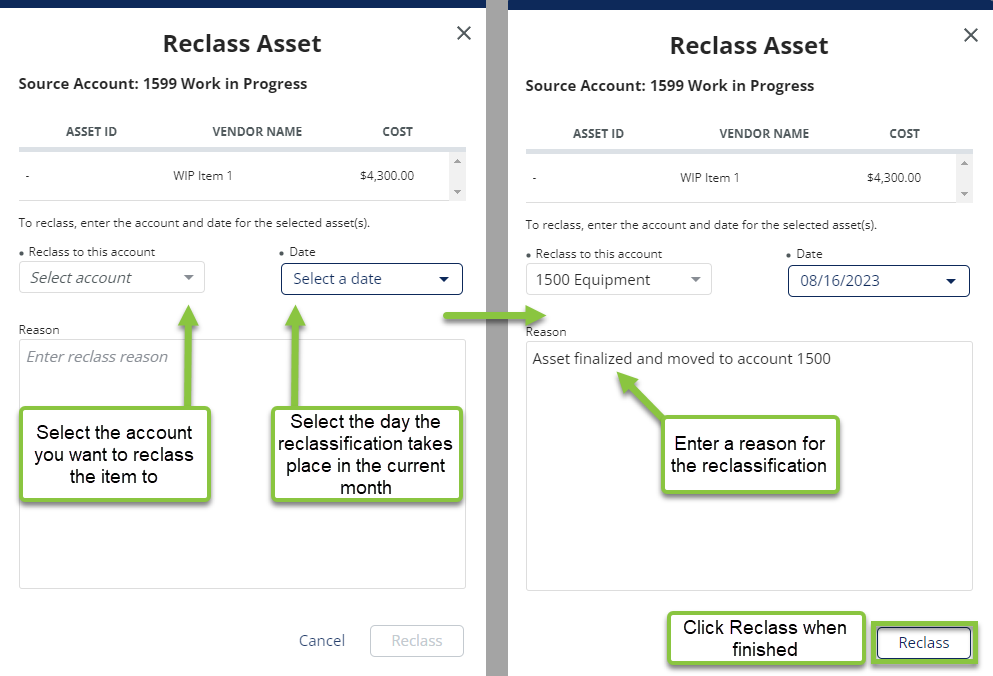Open the 08/16/2023 date dropdown
The width and height of the screenshot is (993, 676).
coord(878,281)
